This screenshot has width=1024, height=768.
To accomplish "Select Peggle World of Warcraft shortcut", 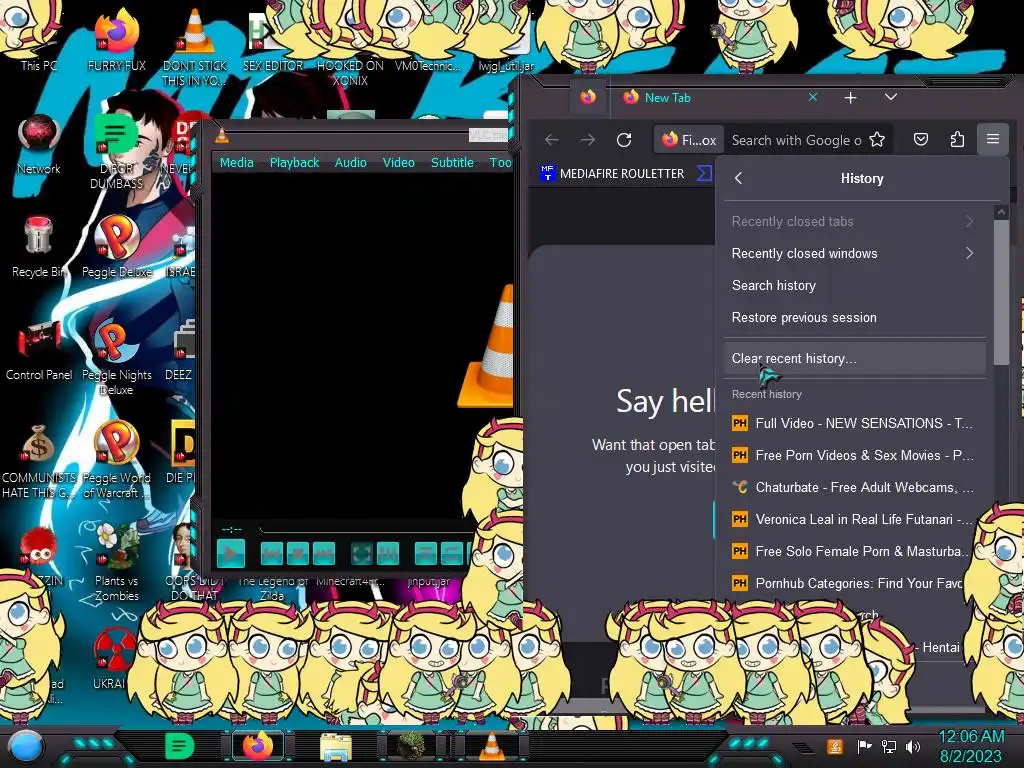I will point(116,461).
